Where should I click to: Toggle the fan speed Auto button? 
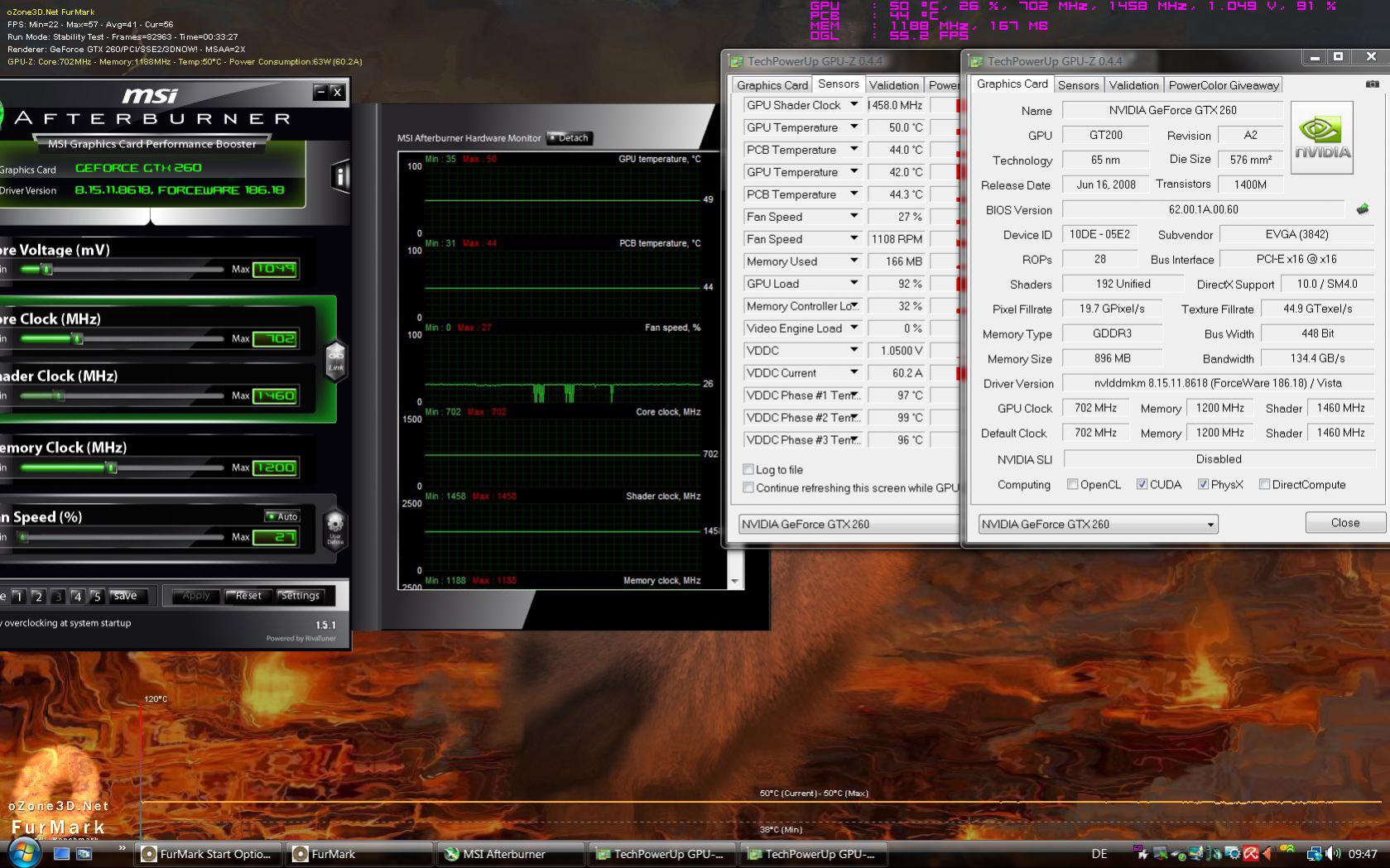coord(282,516)
